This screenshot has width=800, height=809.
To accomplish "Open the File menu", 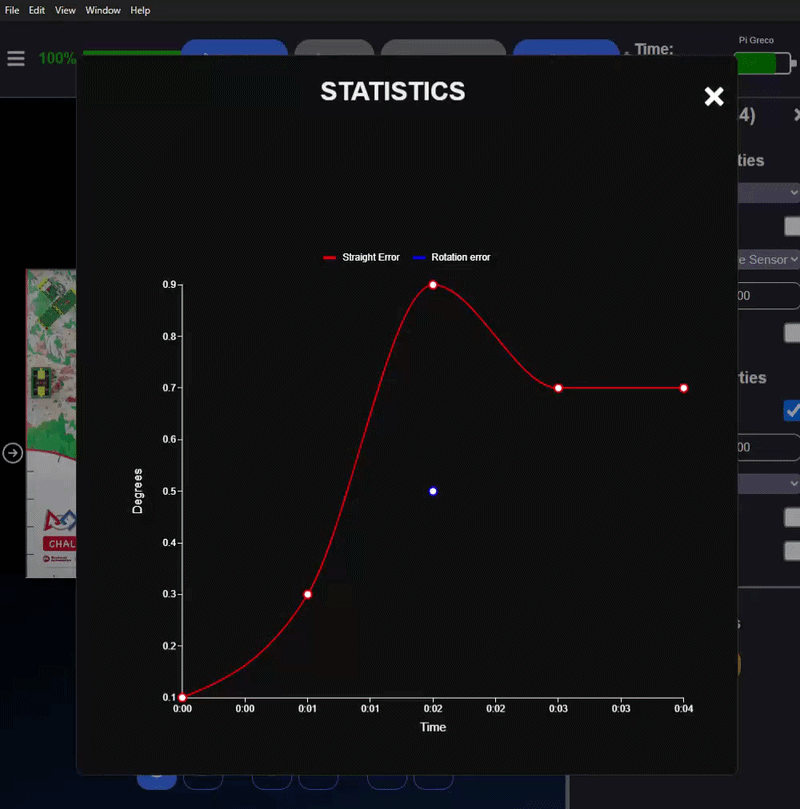I will click(x=12, y=10).
